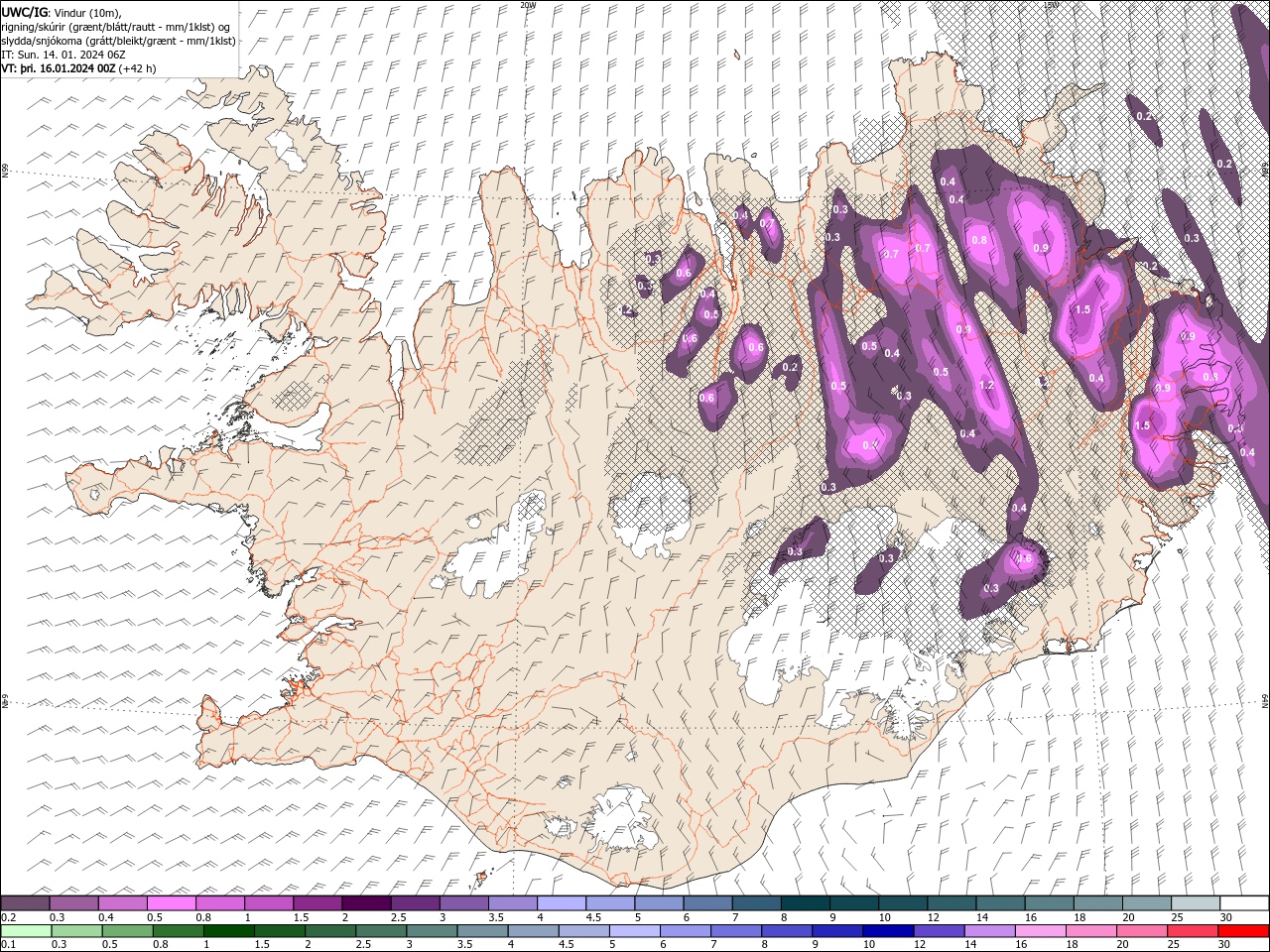Select the white swatch labeled 30 in upper legend

pos(1244,903)
